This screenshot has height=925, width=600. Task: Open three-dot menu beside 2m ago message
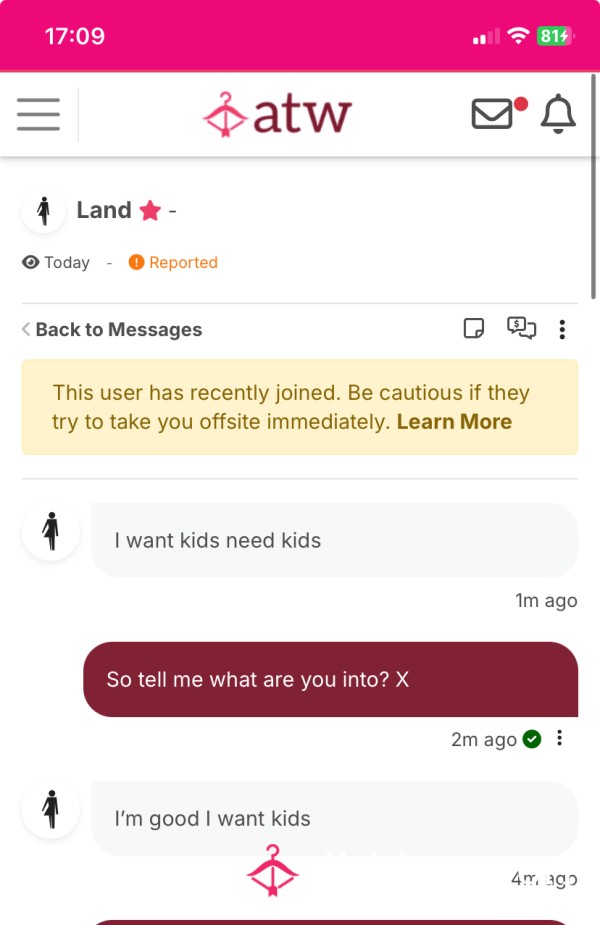559,738
